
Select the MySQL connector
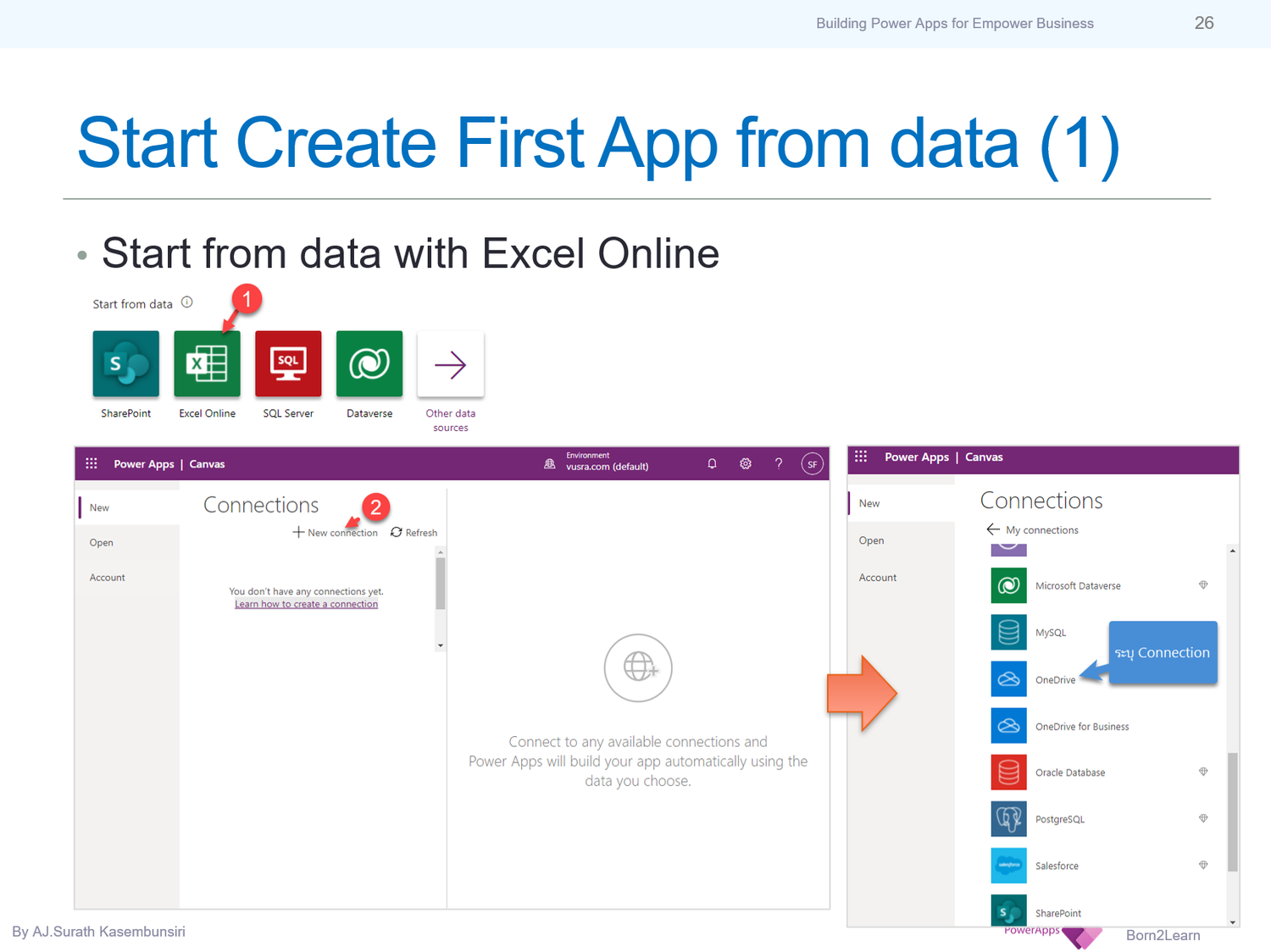(1051, 632)
